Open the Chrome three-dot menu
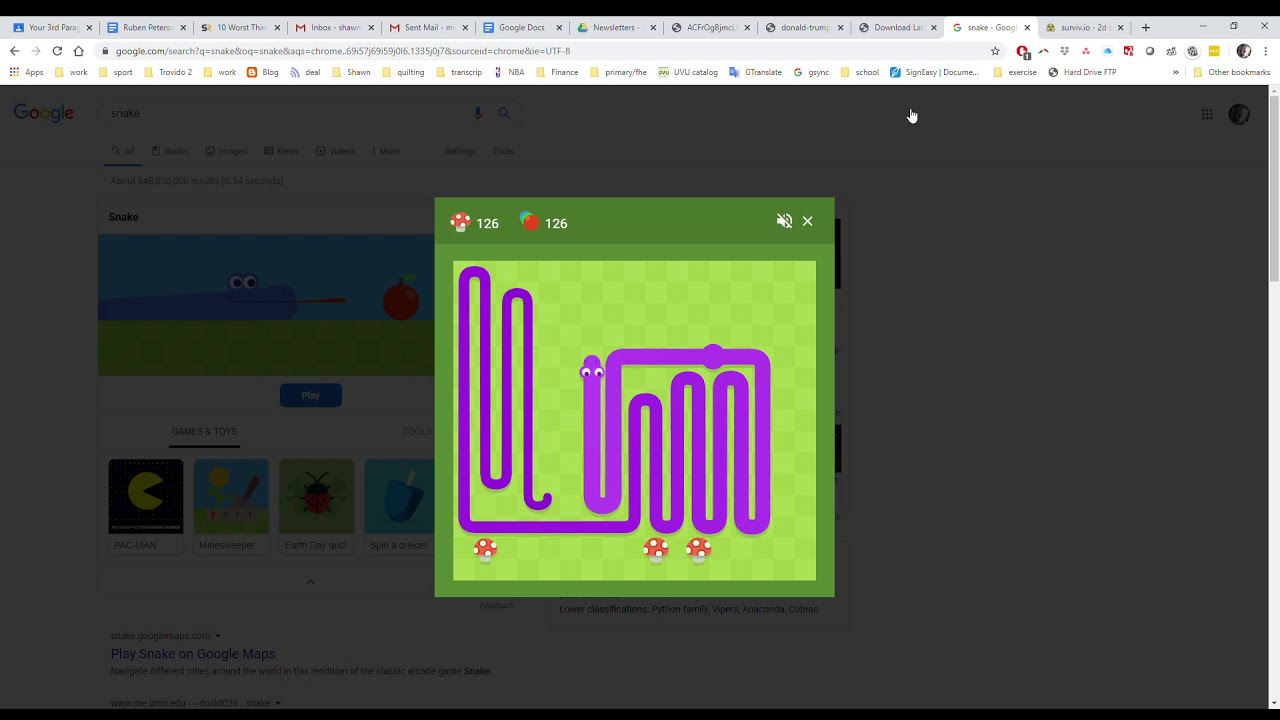The image size is (1280, 720). click(x=1265, y=51)
